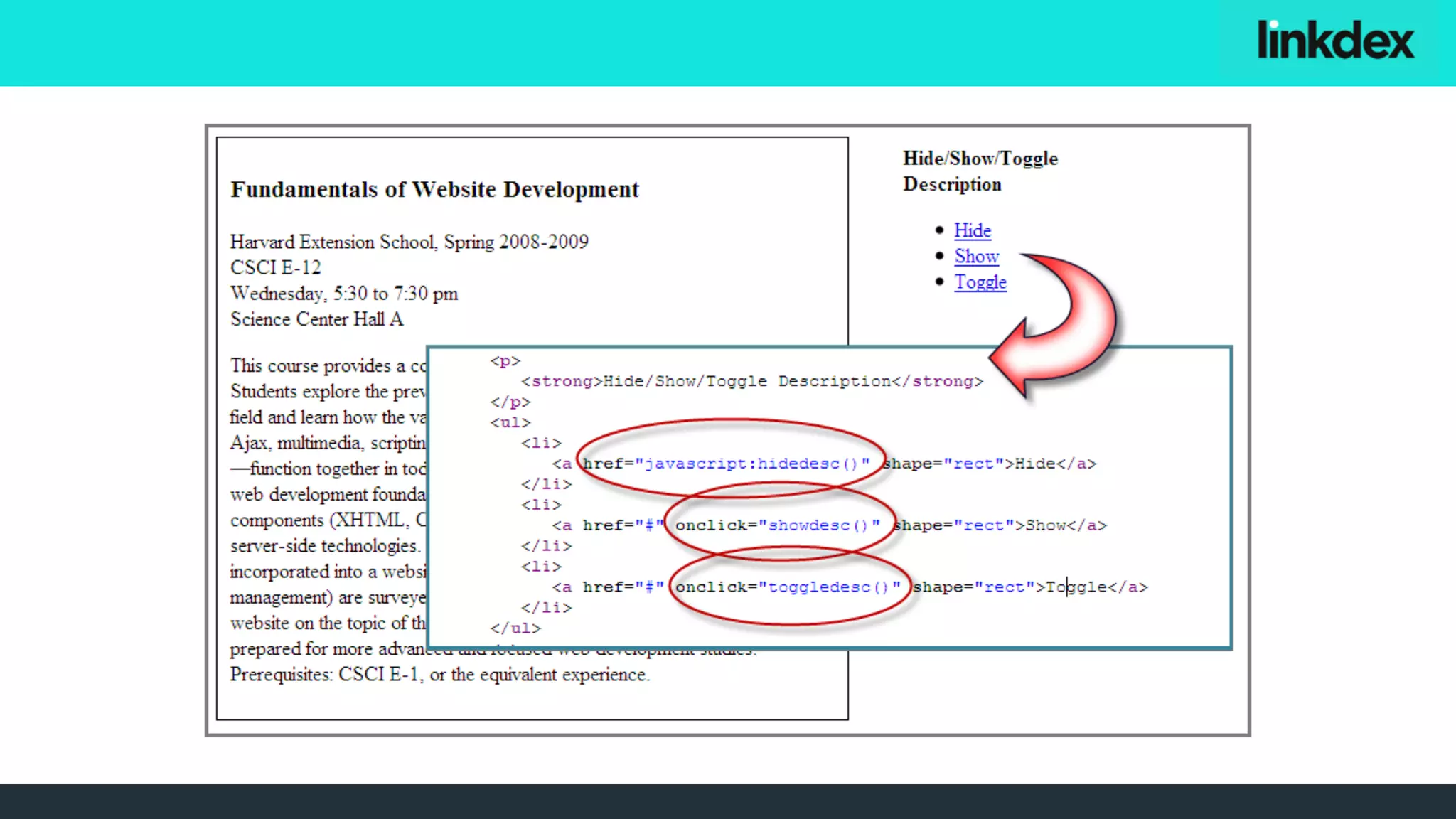
Task: Click the 'Toggle</a>' text in code
Action: (1096, 587)
